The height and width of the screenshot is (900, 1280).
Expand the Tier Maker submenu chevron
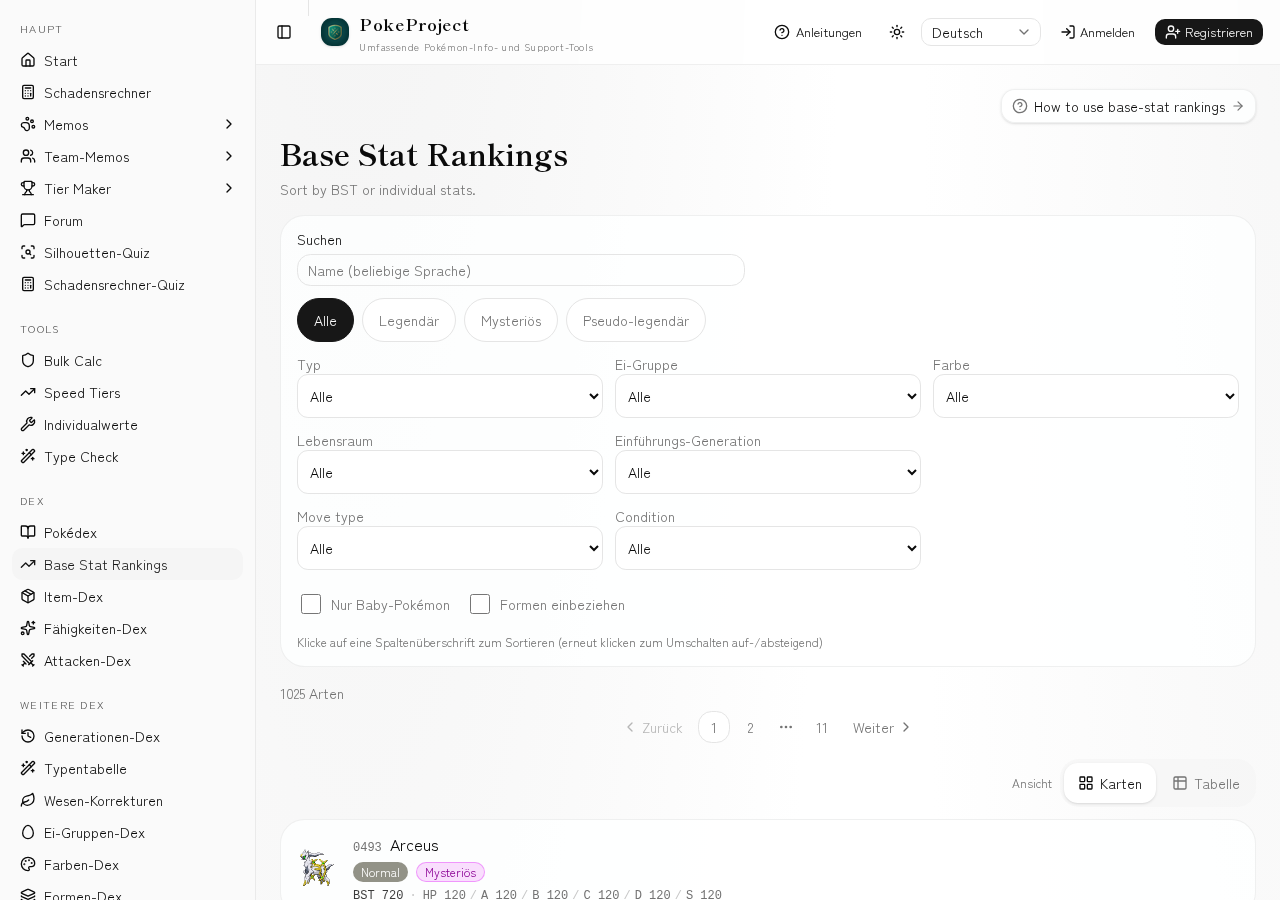(x=229, y=188)
